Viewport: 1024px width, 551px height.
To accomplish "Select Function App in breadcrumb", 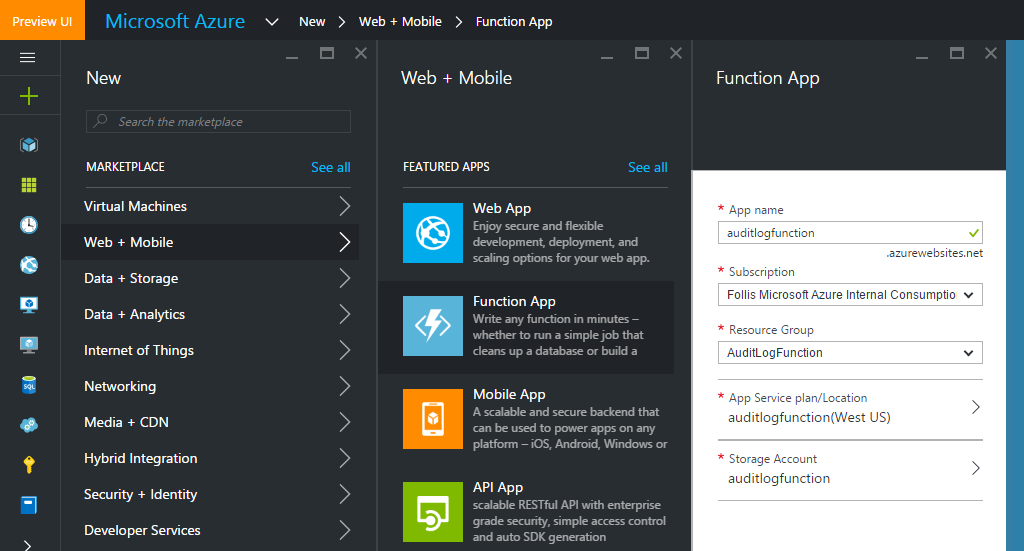I will coord(514,22).
